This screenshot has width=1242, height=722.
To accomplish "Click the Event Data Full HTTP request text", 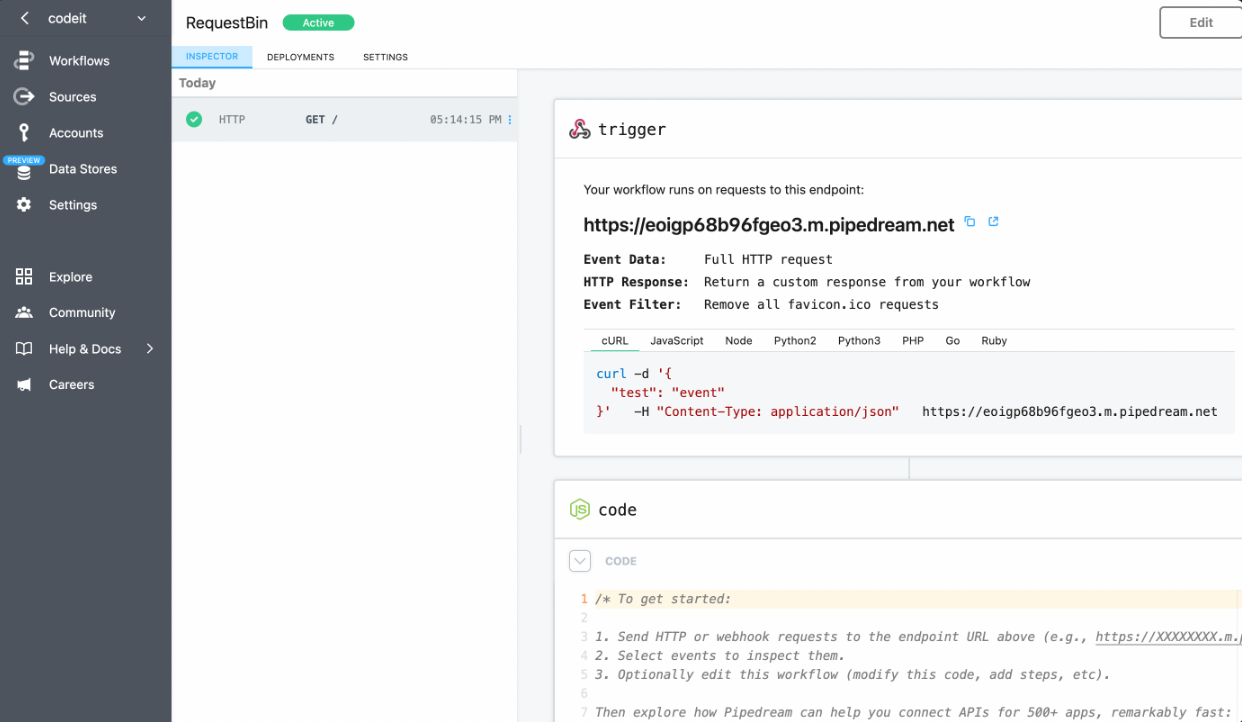I will 768,259.
